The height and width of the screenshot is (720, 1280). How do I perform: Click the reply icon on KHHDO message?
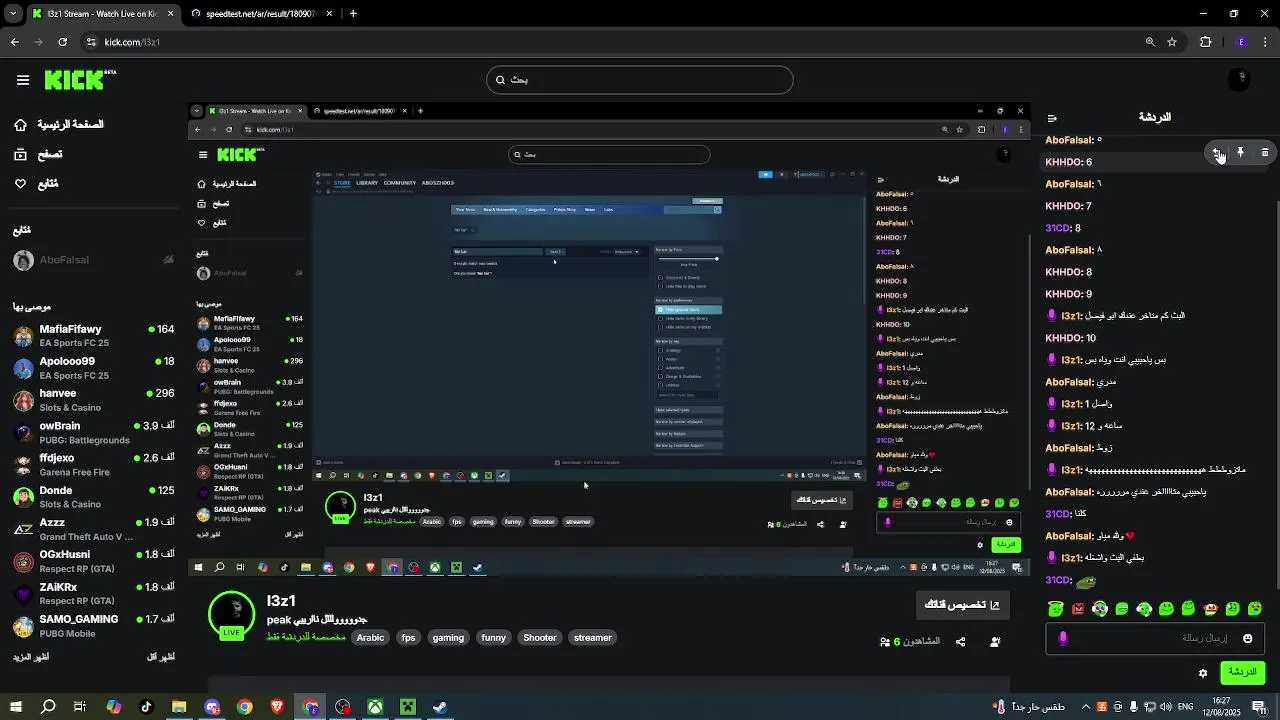tap(1217, 153)
